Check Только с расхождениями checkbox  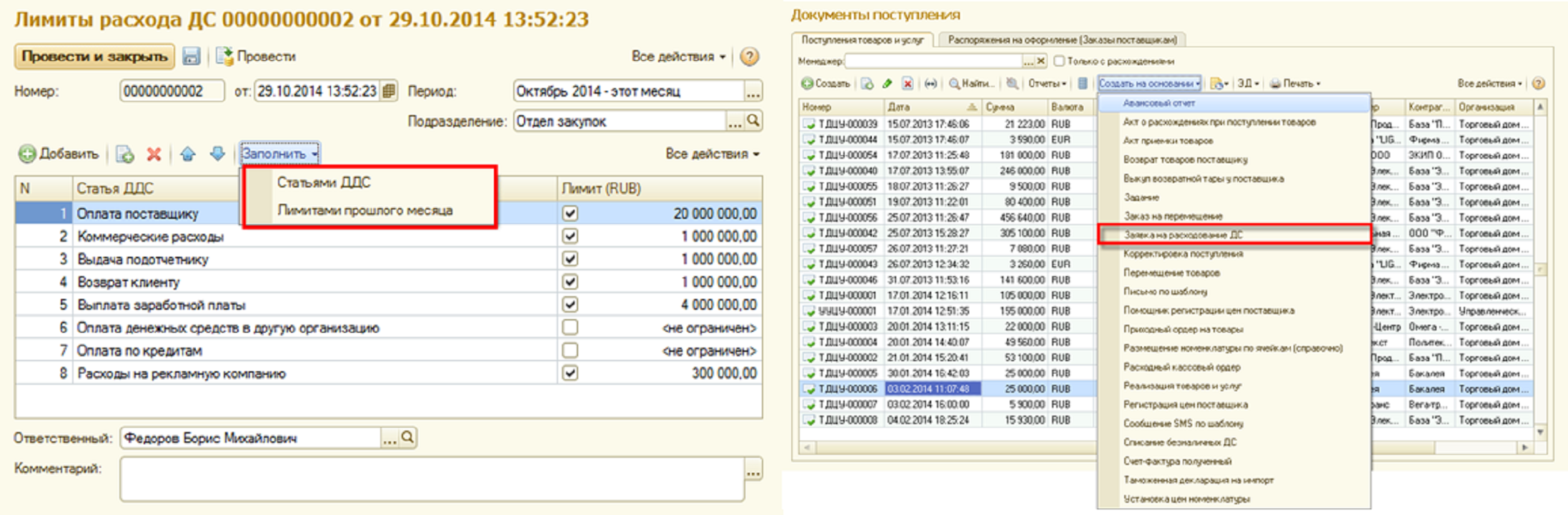[1059, 61]
